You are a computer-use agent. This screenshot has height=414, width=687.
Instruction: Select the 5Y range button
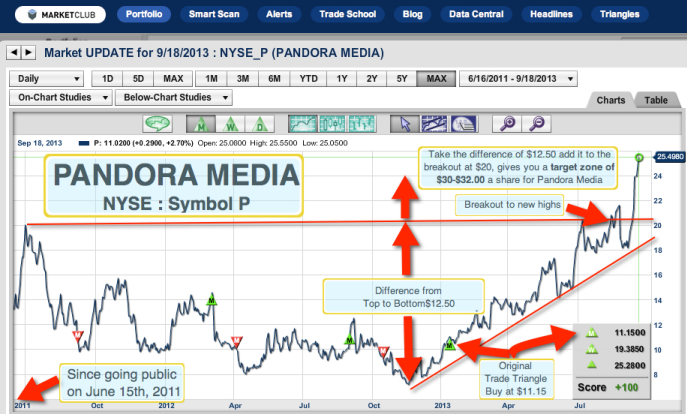point(402,79)
